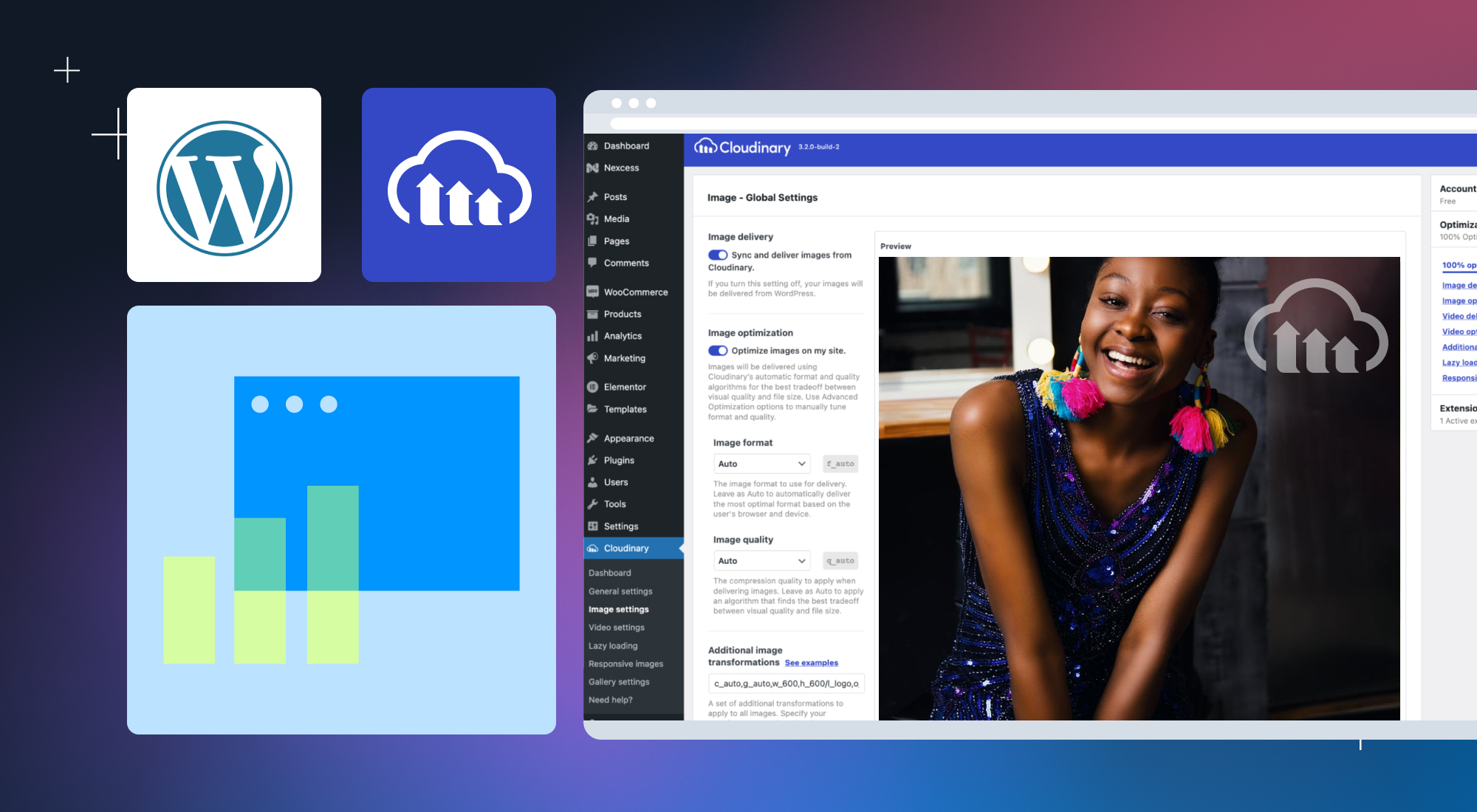
Task: Open the Media library icon in sidebar
Action: coord(593,219)
